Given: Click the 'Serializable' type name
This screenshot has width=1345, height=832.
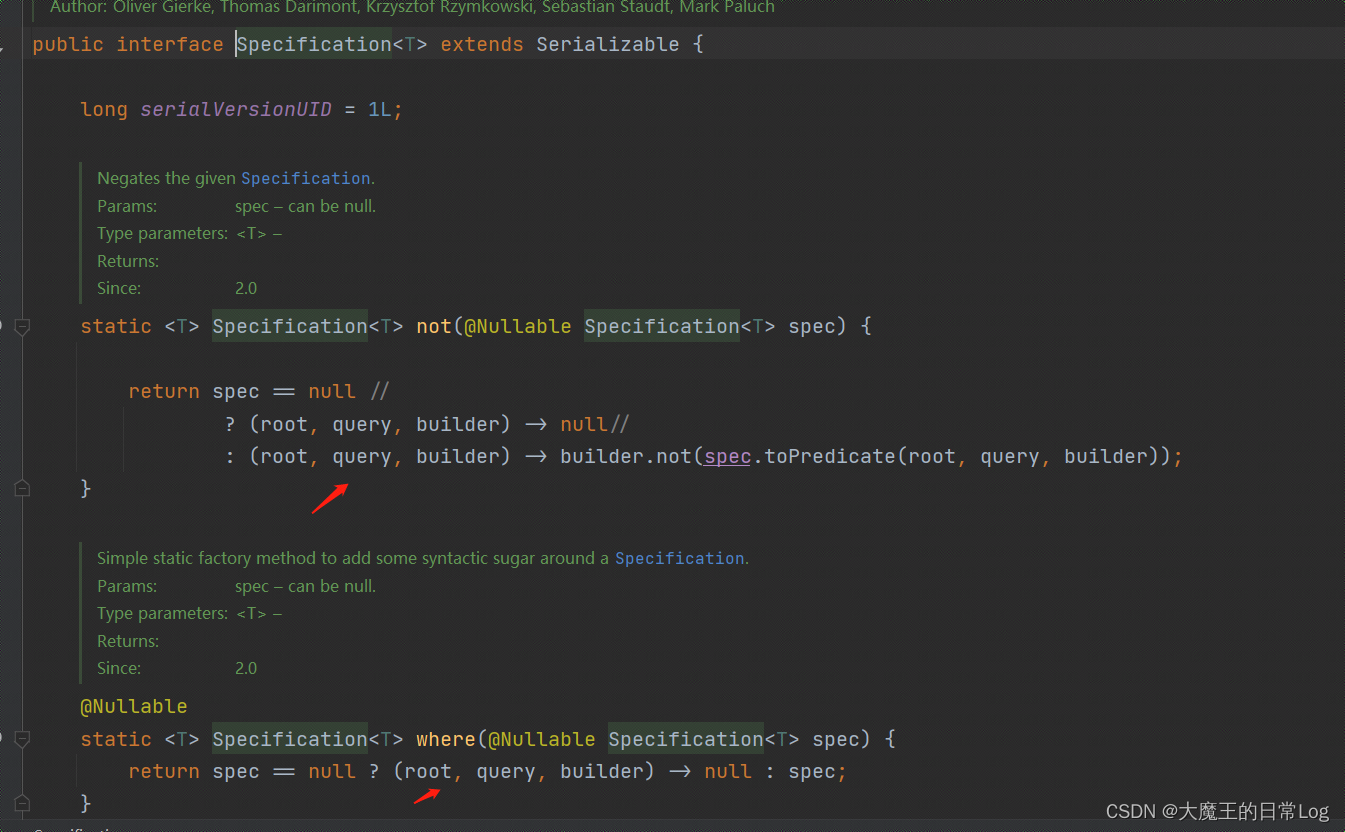Looking at the screenshot, I should click(608, 44).
